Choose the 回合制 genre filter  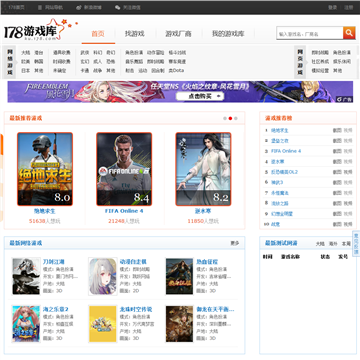tap(158, 71)
